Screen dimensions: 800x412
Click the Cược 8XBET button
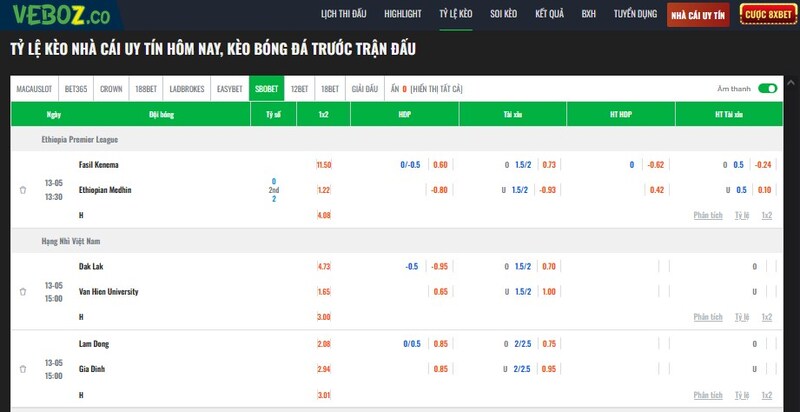click(x=768, y=15)
